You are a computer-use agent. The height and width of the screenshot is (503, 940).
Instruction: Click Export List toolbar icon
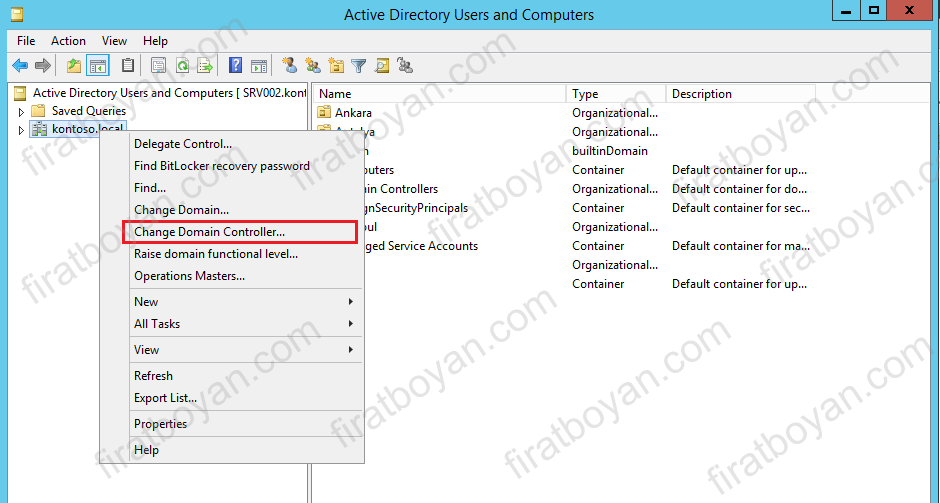[x=205, y=65]
